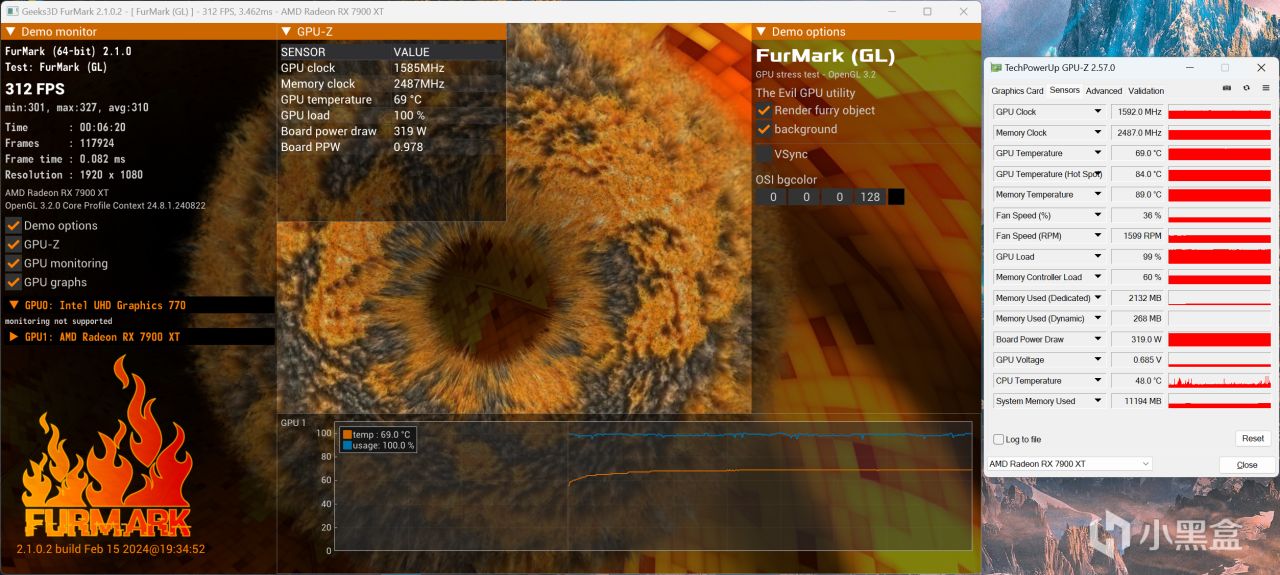The height and width of the screenshot is (575, 1280).
Task: Enable Log to file in GPU-Z
Action: coord(998,439)
